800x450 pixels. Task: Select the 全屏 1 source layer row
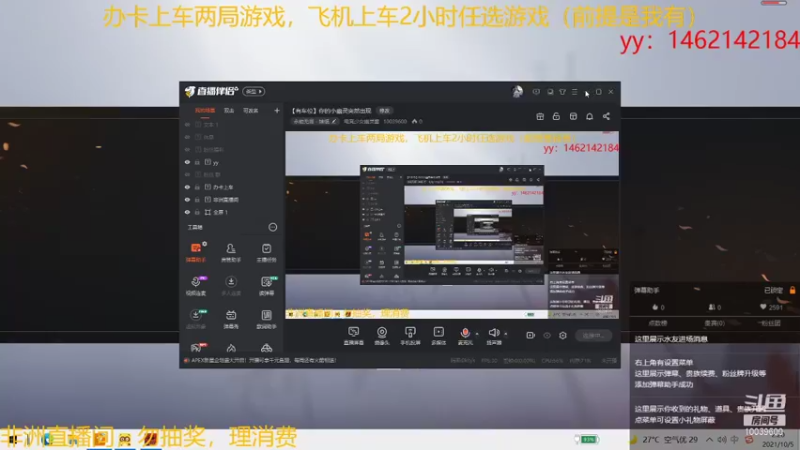tap(231, 212)
